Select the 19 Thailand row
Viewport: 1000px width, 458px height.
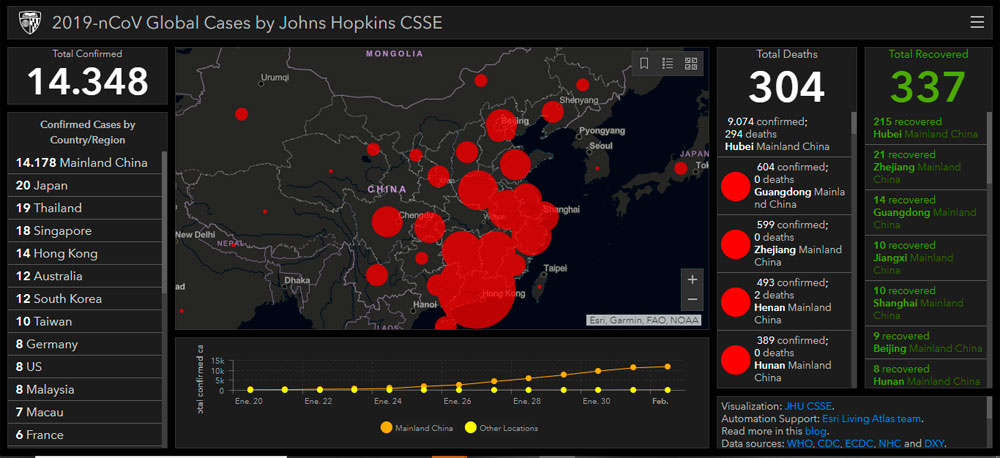tap(84, 208)
